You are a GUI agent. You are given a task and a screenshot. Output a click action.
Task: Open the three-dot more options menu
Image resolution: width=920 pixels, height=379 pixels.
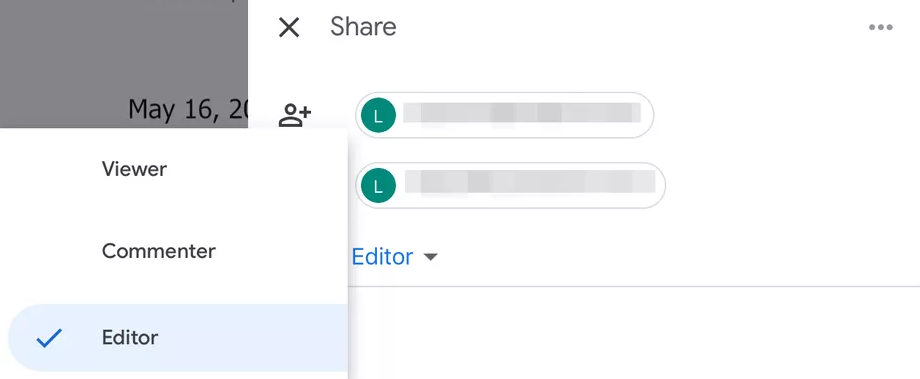(881, 27)
